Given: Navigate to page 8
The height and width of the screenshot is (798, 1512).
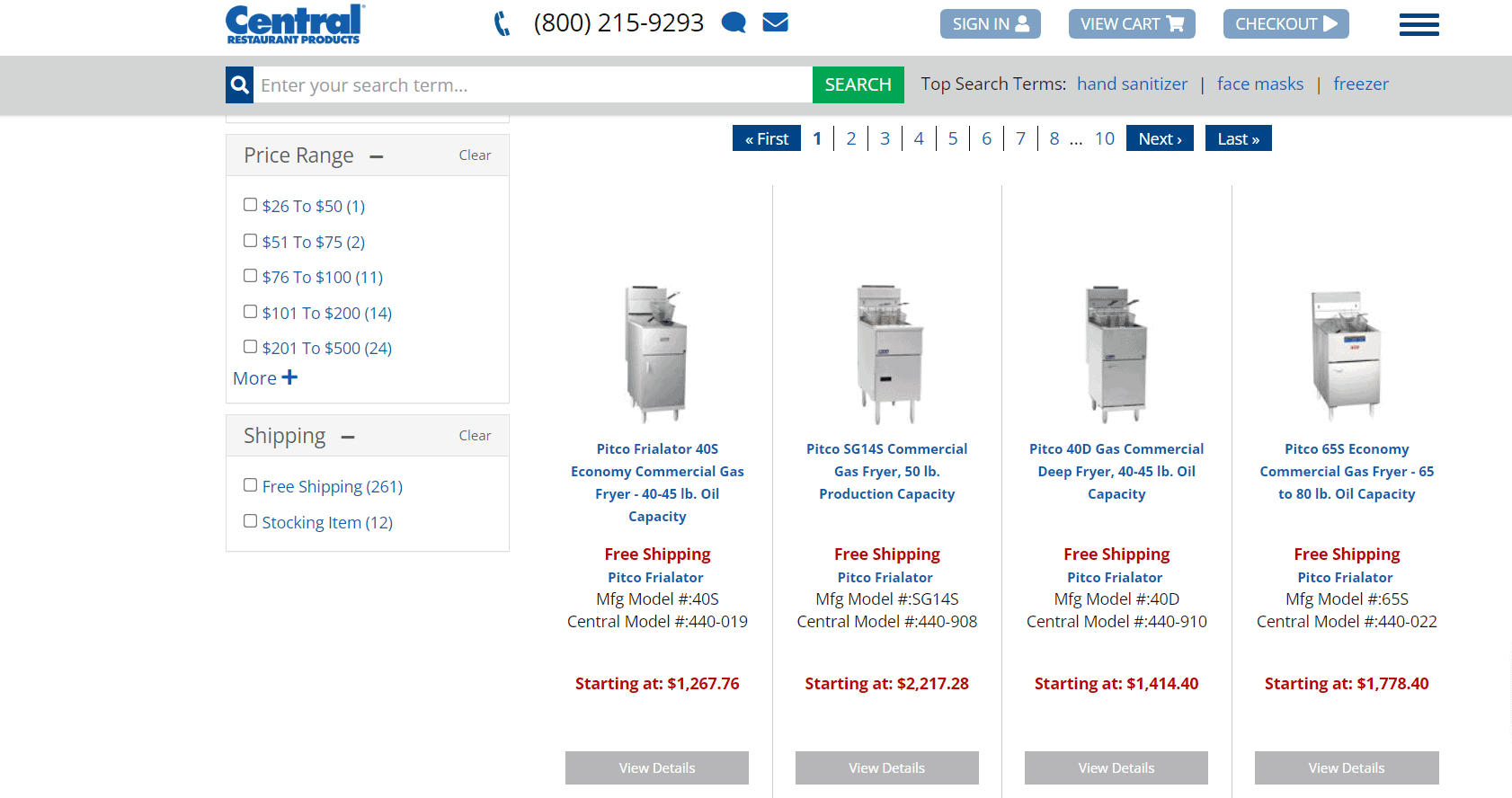Looking at the screenshot, I should pos(1054,138).
